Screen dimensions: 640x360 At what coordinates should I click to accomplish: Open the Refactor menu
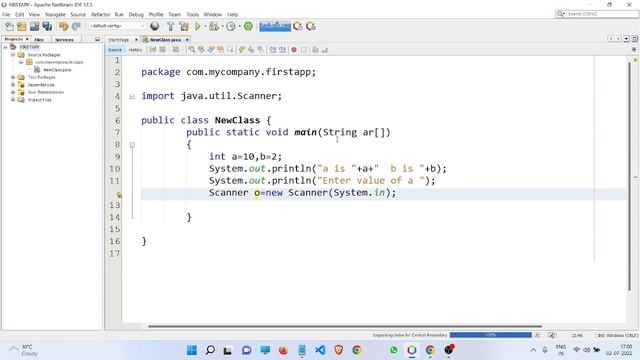click(100, 14)
